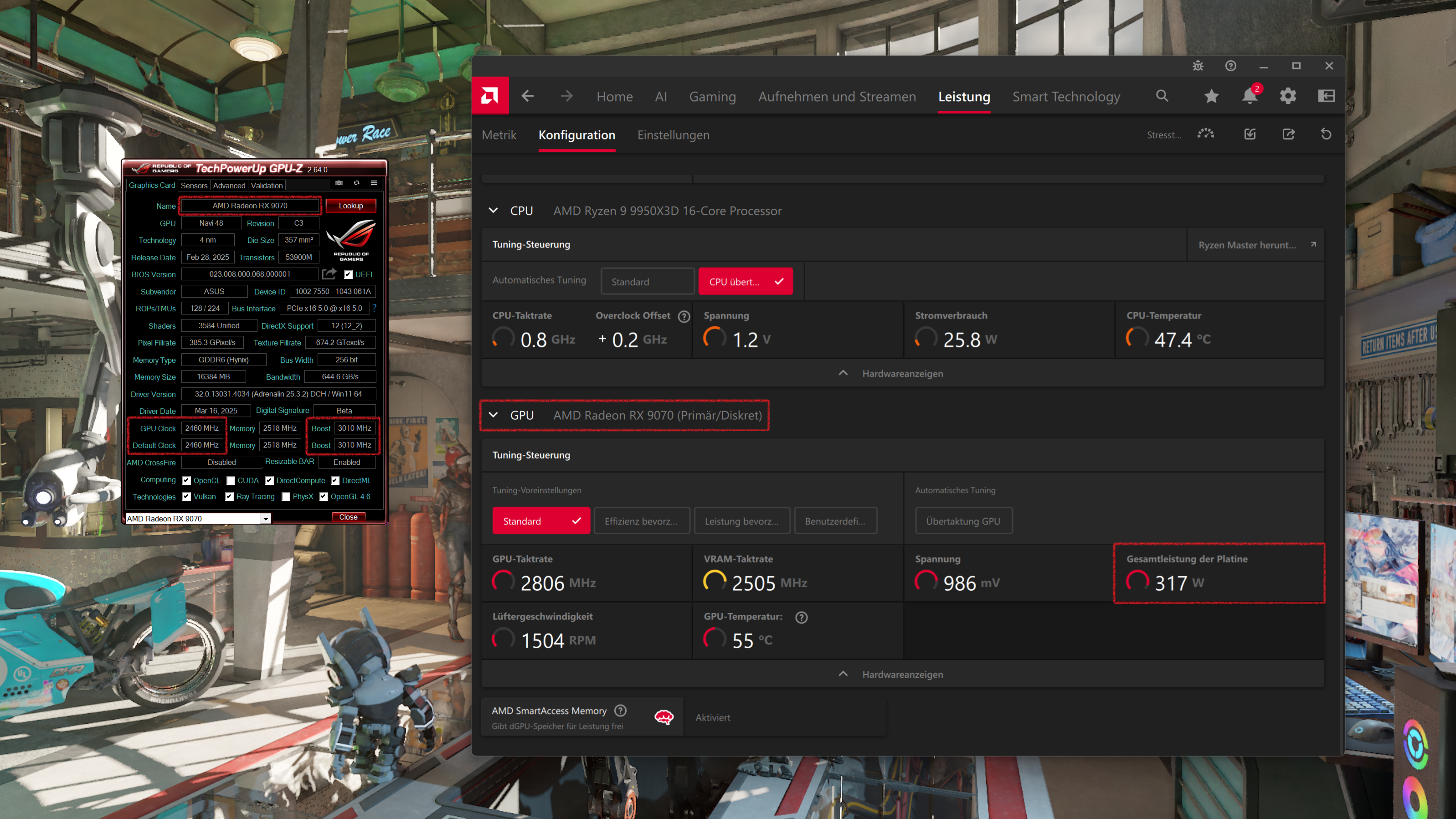Click the bug report icon in Adrenalin titlebar

tap(1198, 66)
